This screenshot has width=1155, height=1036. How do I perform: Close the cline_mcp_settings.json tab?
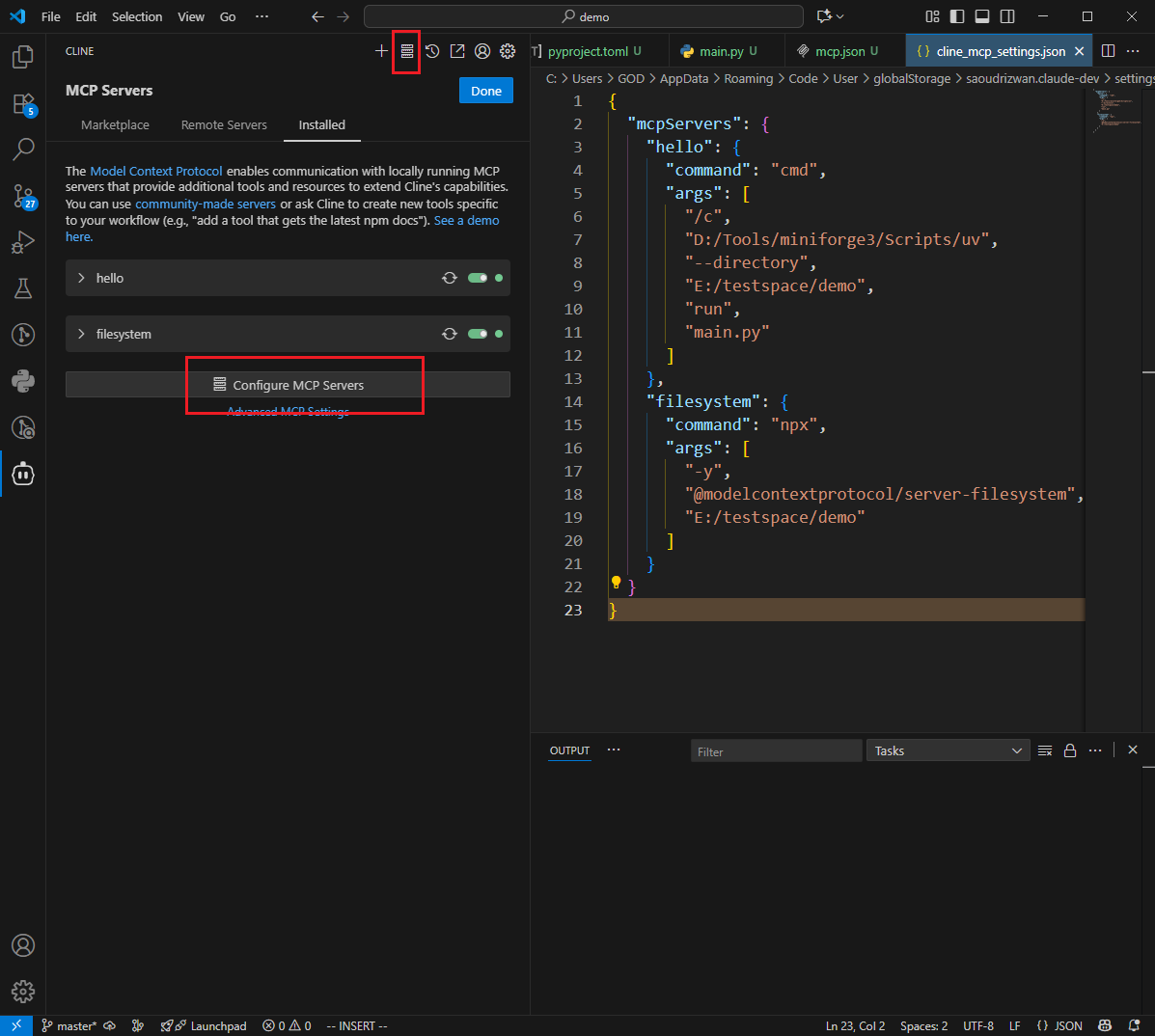(x=1079, y=51)
